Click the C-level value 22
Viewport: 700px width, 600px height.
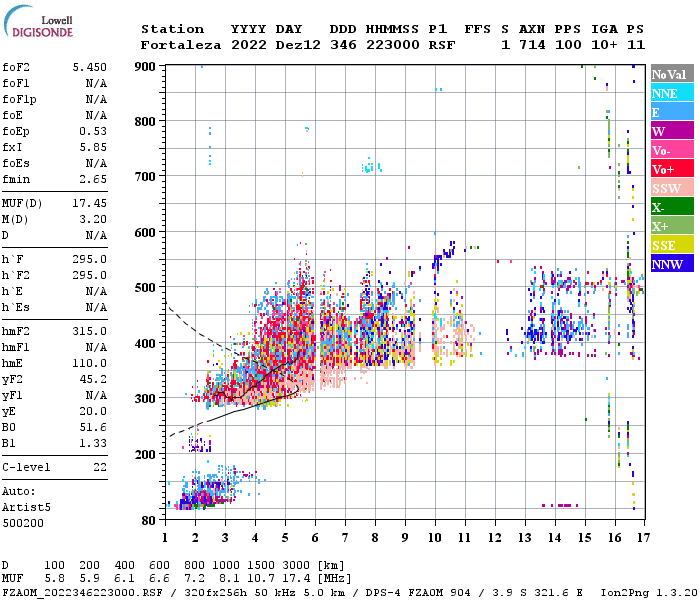100,467
